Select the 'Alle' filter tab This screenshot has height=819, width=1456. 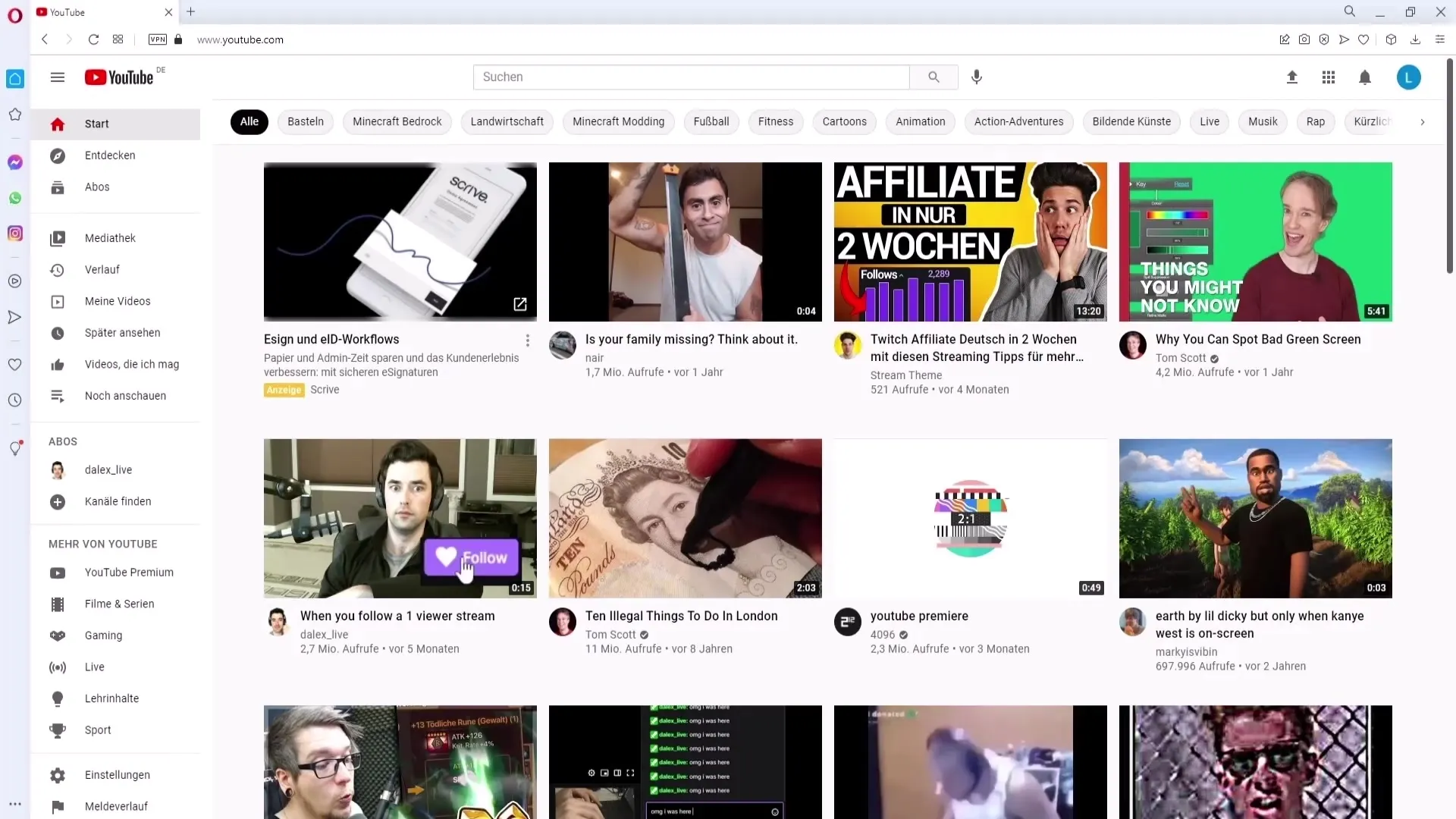pos(249,121)
